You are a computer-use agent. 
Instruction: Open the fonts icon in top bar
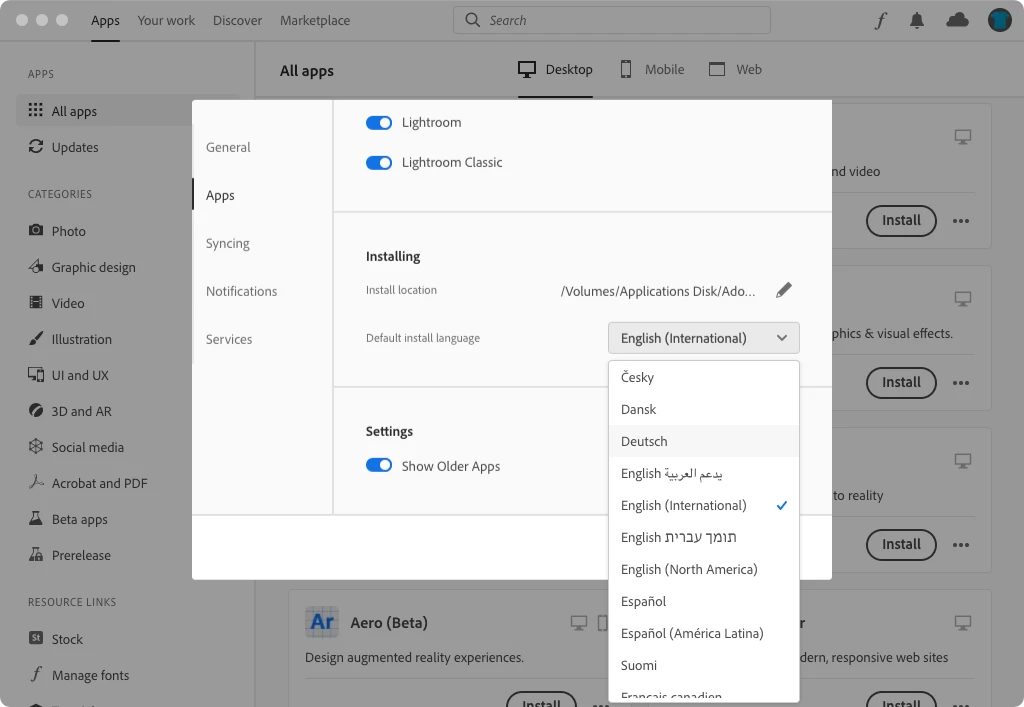click(x=880, y=21)
